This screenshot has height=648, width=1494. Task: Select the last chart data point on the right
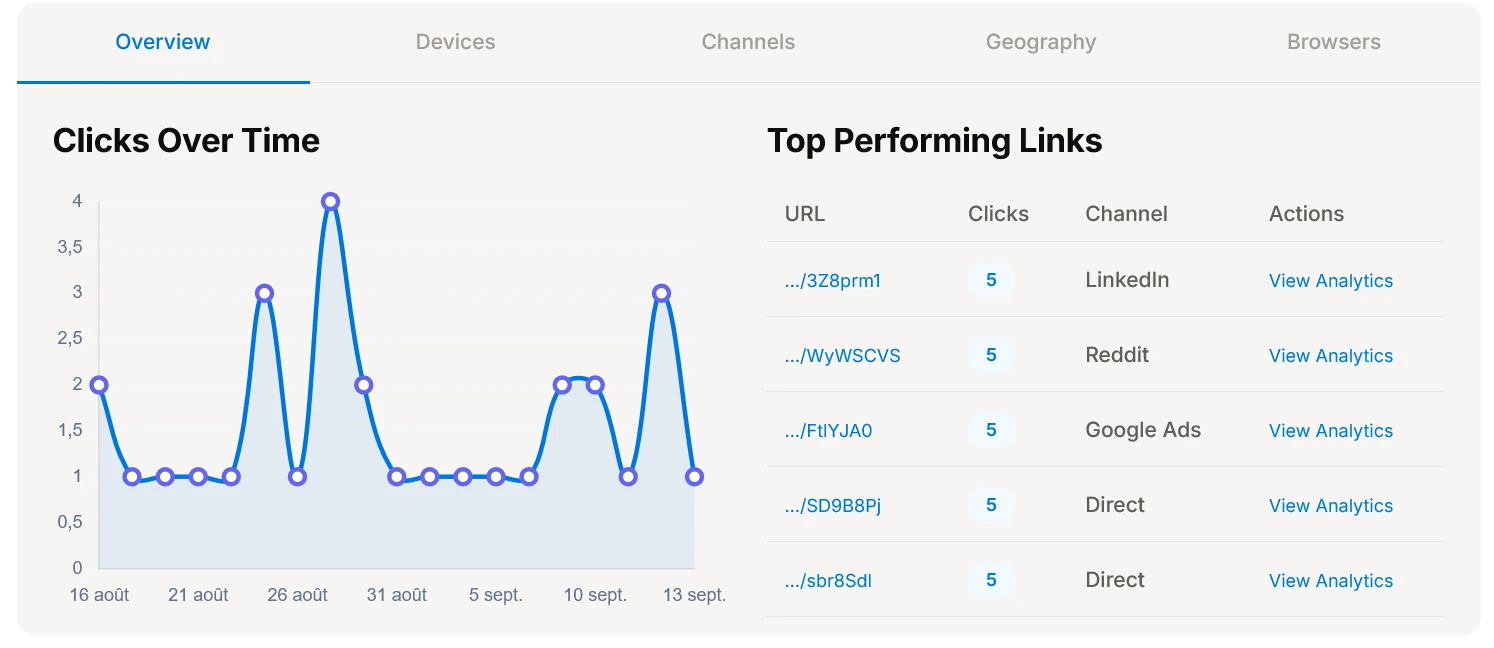click(x=694, y=477)
